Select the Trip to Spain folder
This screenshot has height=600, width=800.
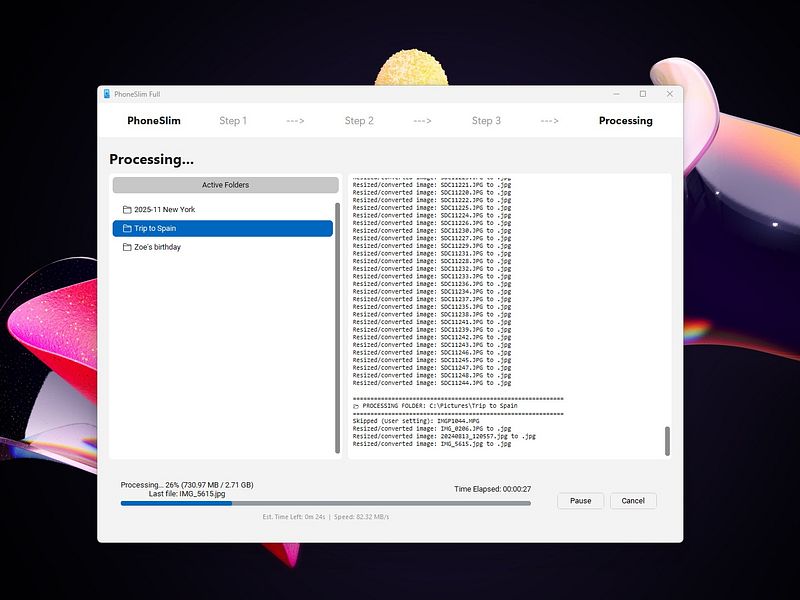(x=222, y=229)
